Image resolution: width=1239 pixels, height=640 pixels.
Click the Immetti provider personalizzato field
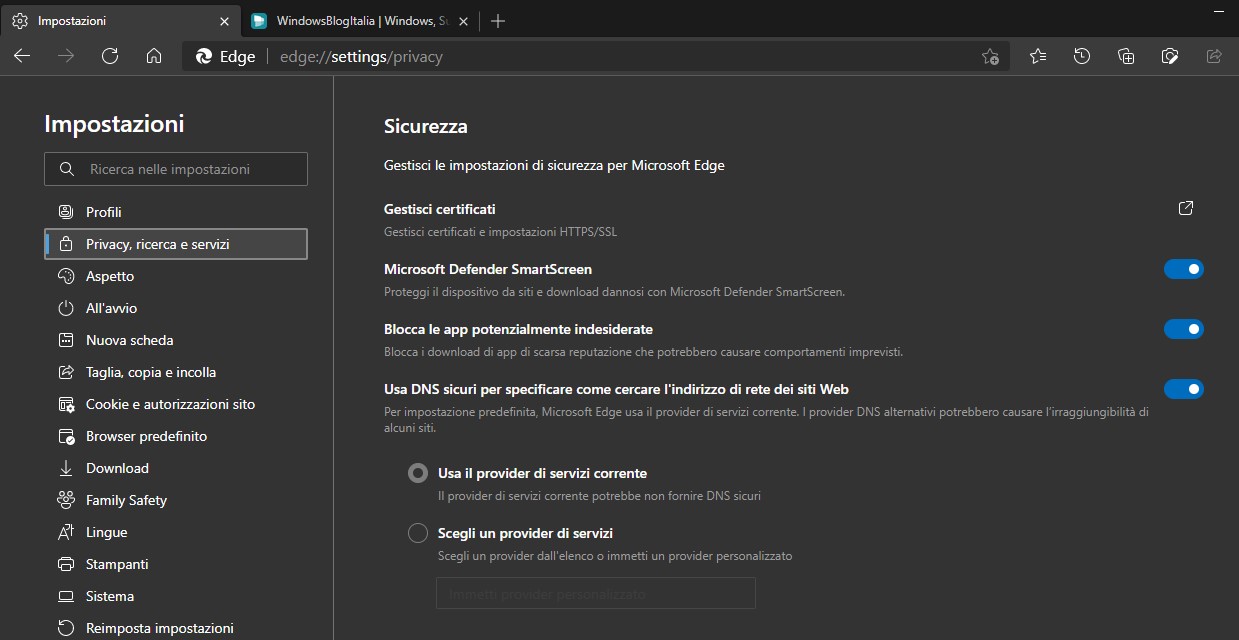pos(596,593)
